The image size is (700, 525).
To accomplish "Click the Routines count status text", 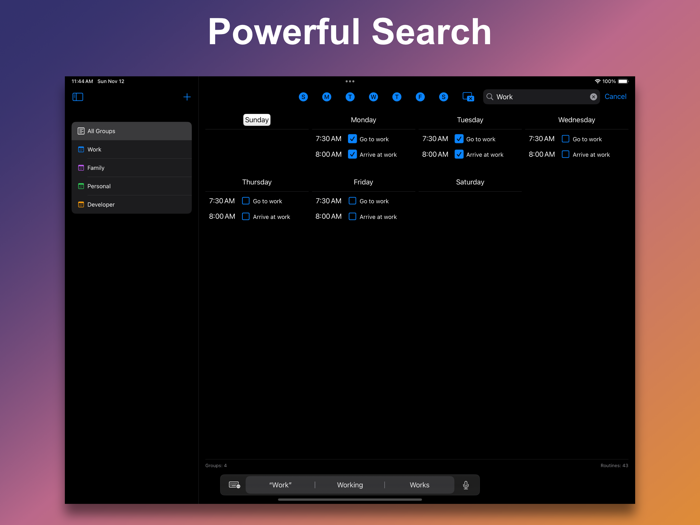I will coord(614,466).
